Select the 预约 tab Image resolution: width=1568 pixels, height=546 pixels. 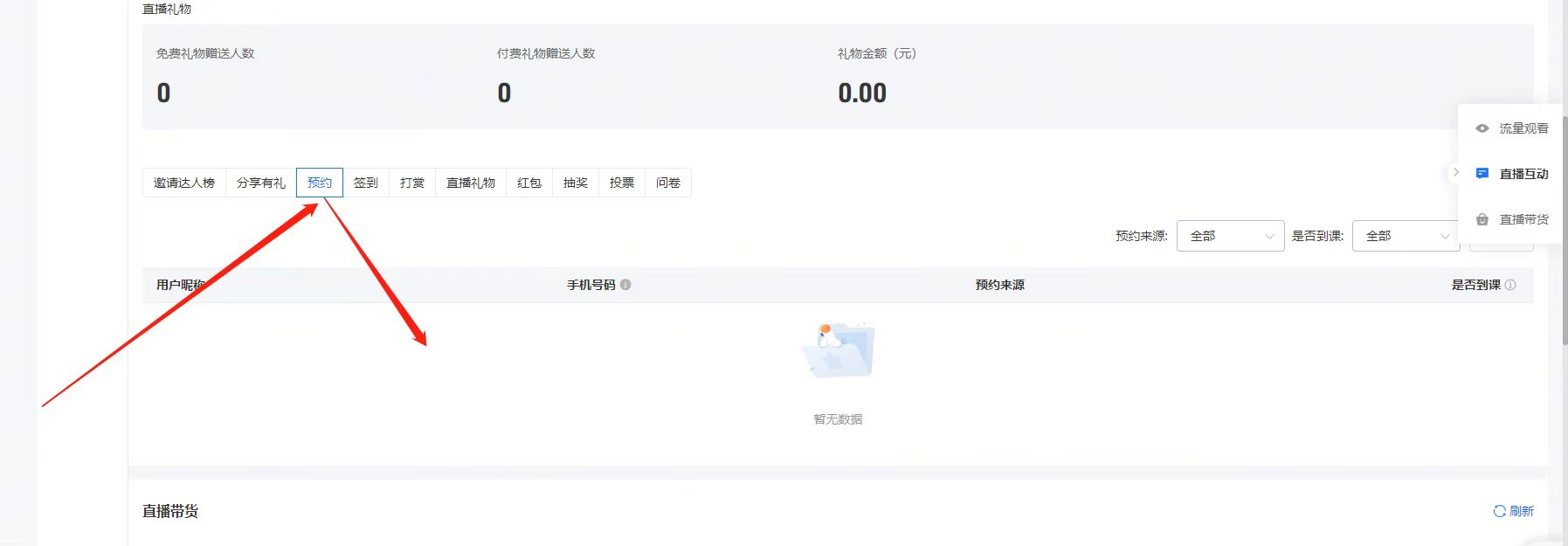pyautogui.click(x=320, y=183)
